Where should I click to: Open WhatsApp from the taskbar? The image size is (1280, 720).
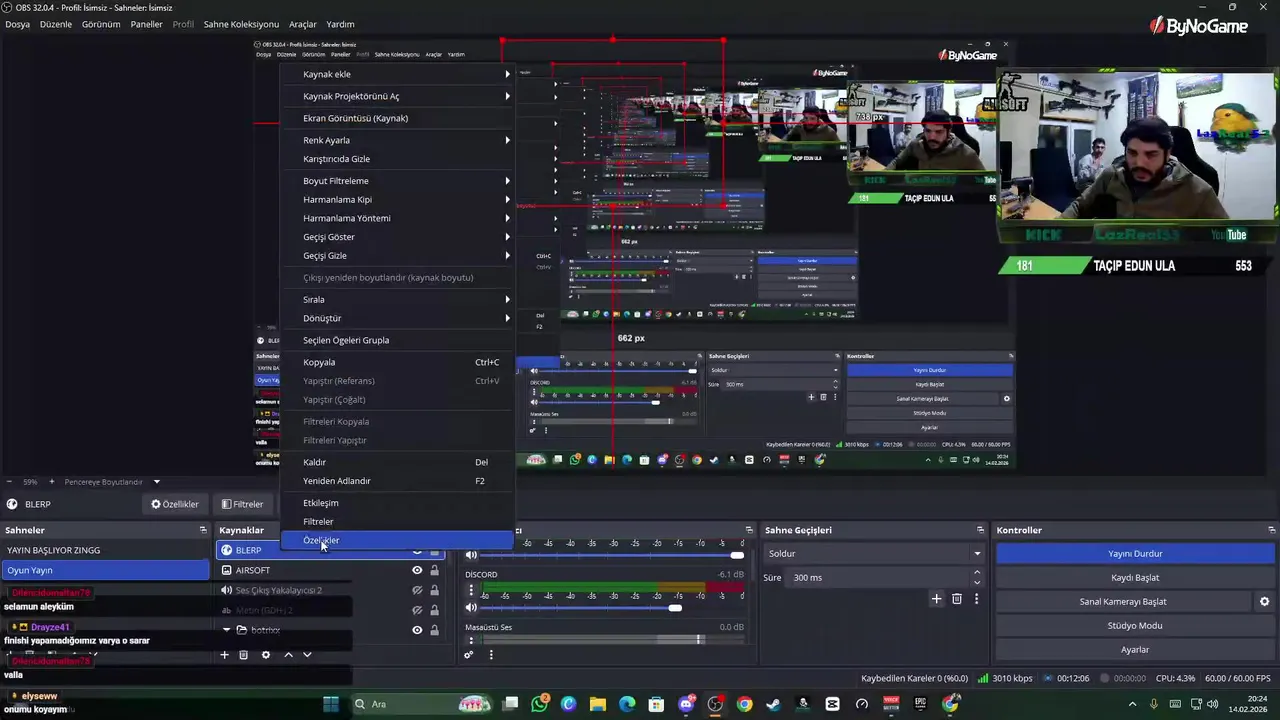(x=540, y=704)
